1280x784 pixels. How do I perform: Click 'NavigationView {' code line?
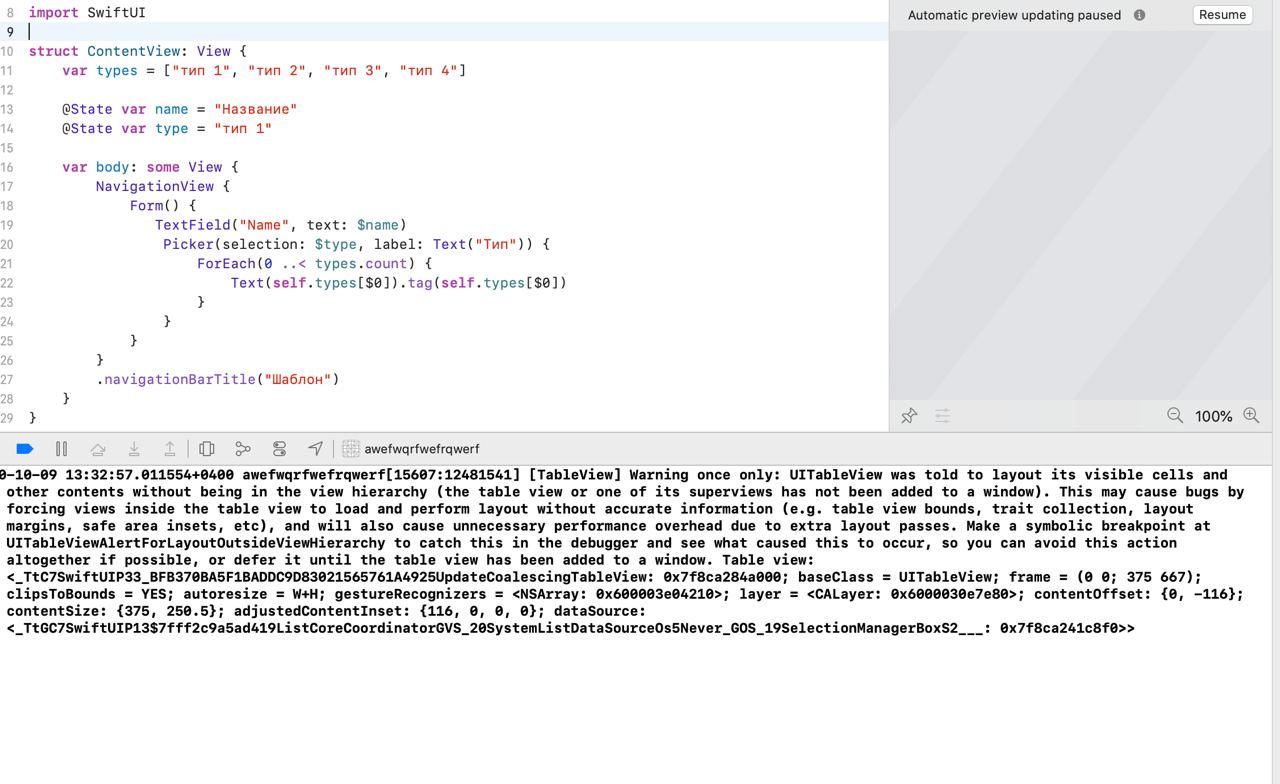click(x=163, y=186)
